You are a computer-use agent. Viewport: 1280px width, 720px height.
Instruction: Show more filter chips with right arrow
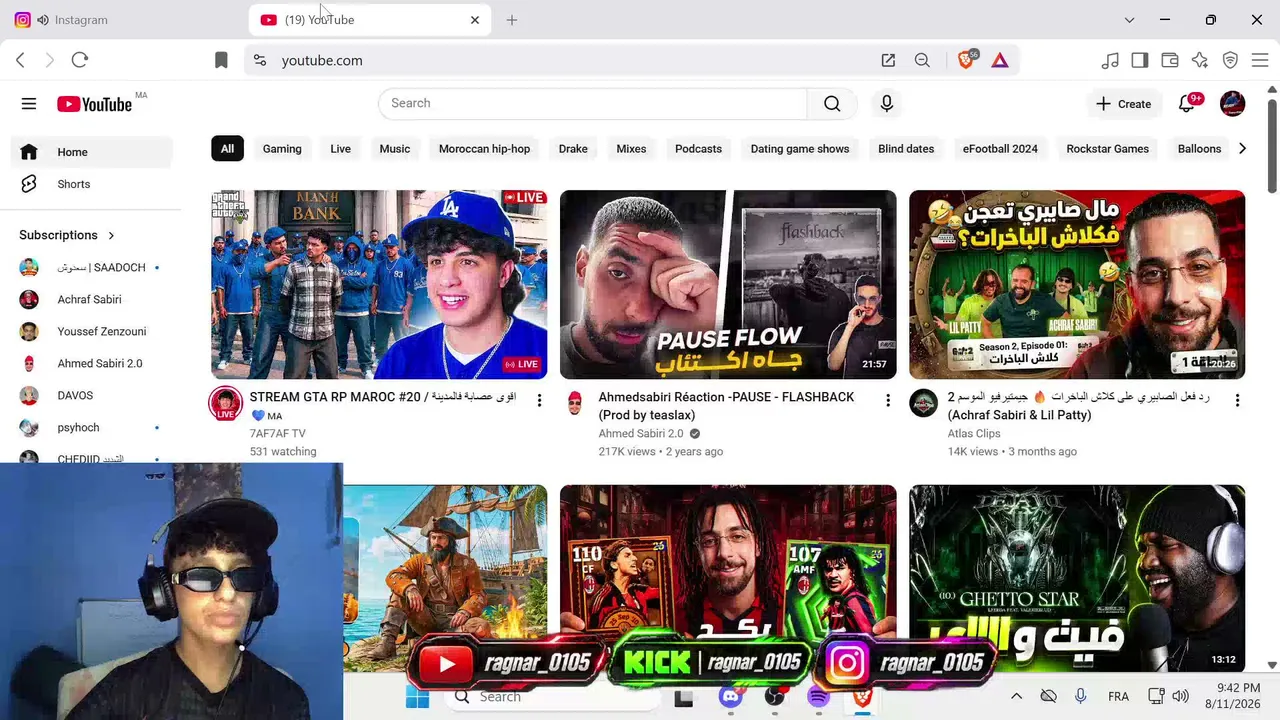click(x=1242, y=149)
